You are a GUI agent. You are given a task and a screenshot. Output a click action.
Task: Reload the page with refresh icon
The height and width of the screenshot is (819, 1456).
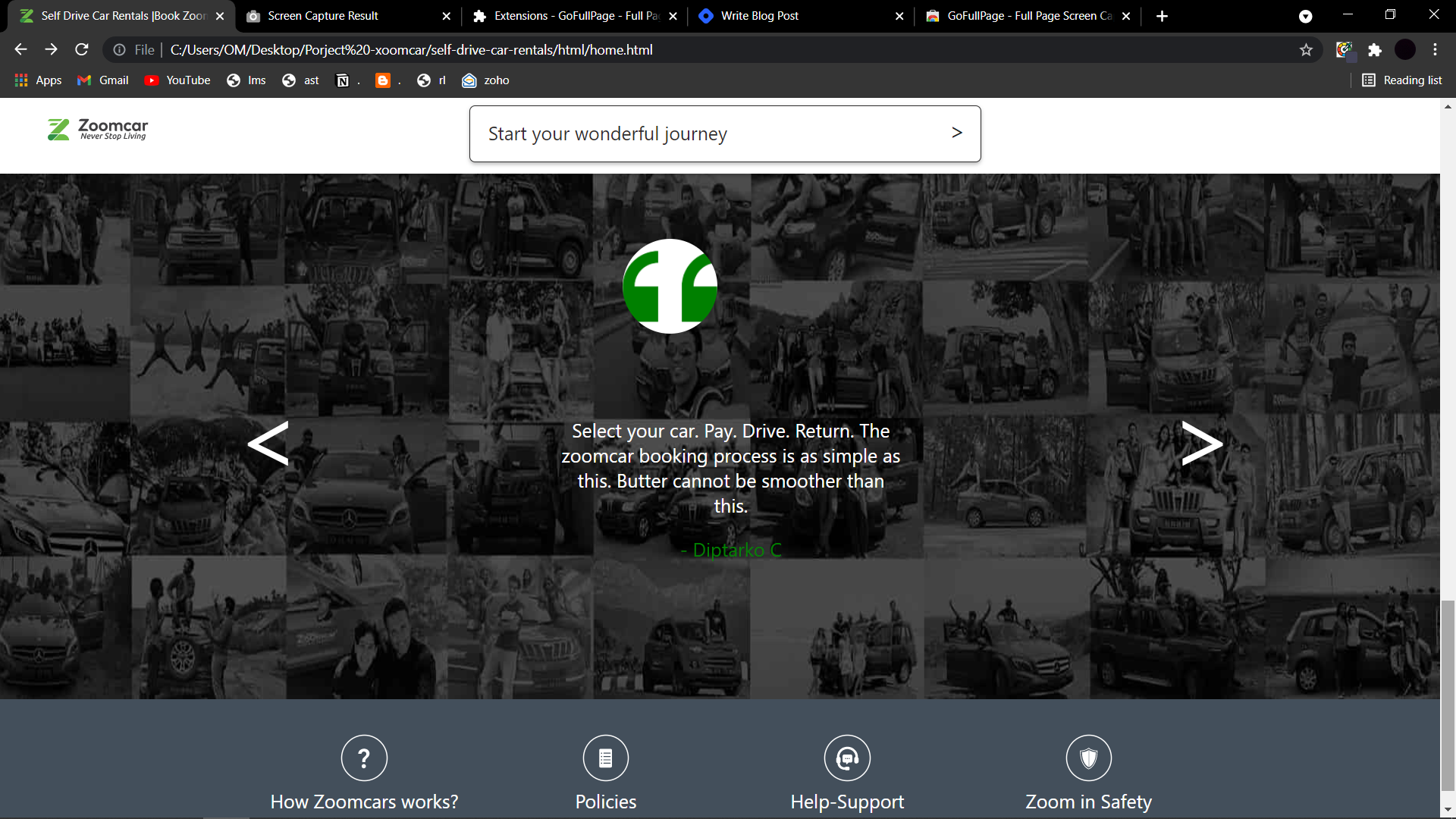pyautogui.click(x=82, y=50)
